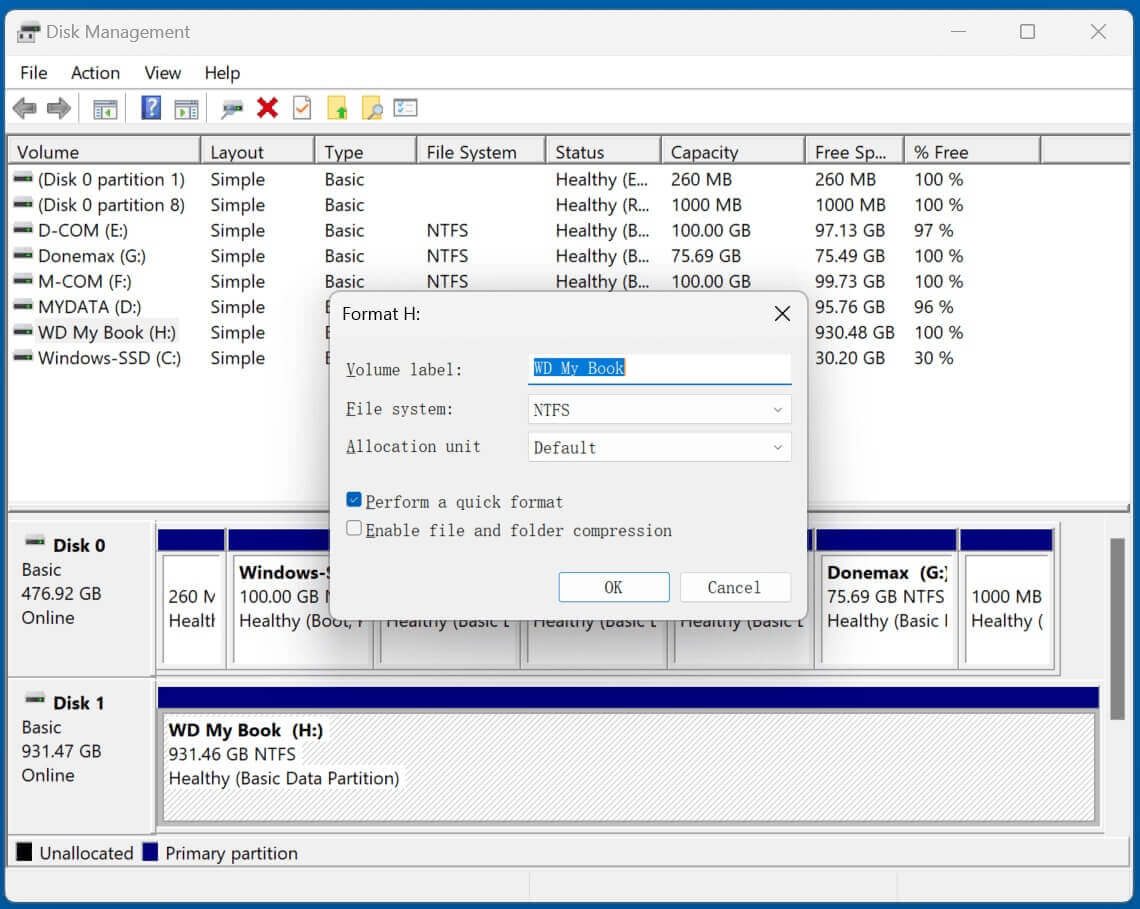Confirm the format with OK
Viewport: 1140px width, 909px height.
(x=613, y=587)
